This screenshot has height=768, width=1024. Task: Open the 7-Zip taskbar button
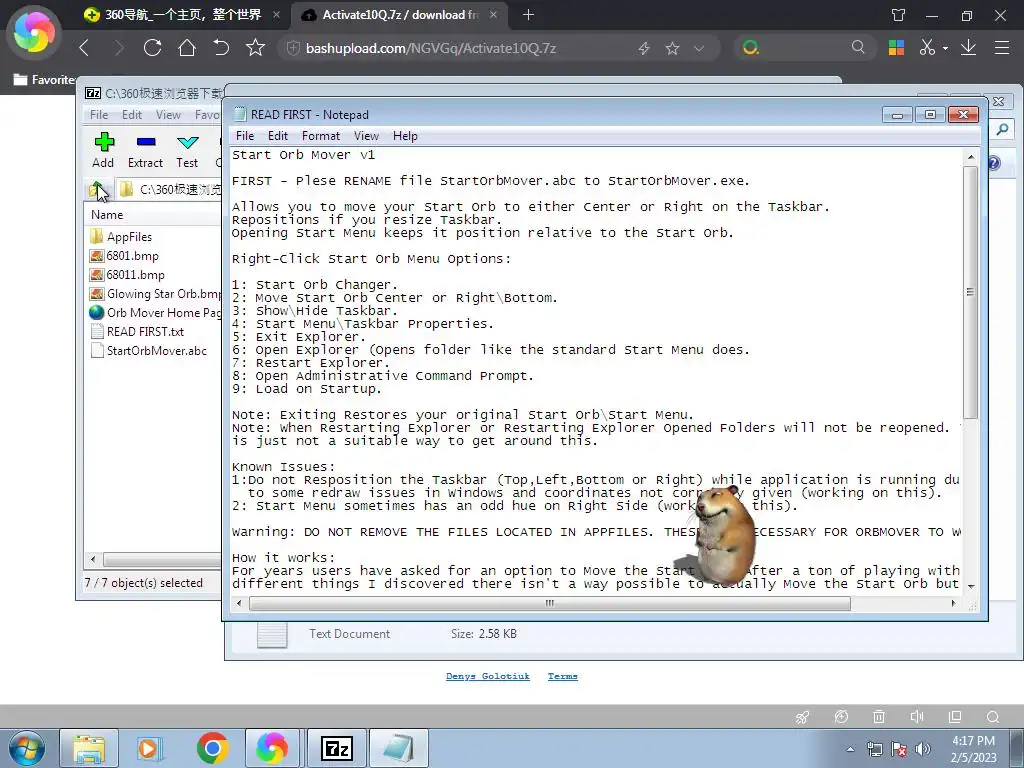click(x=336, y=748)
